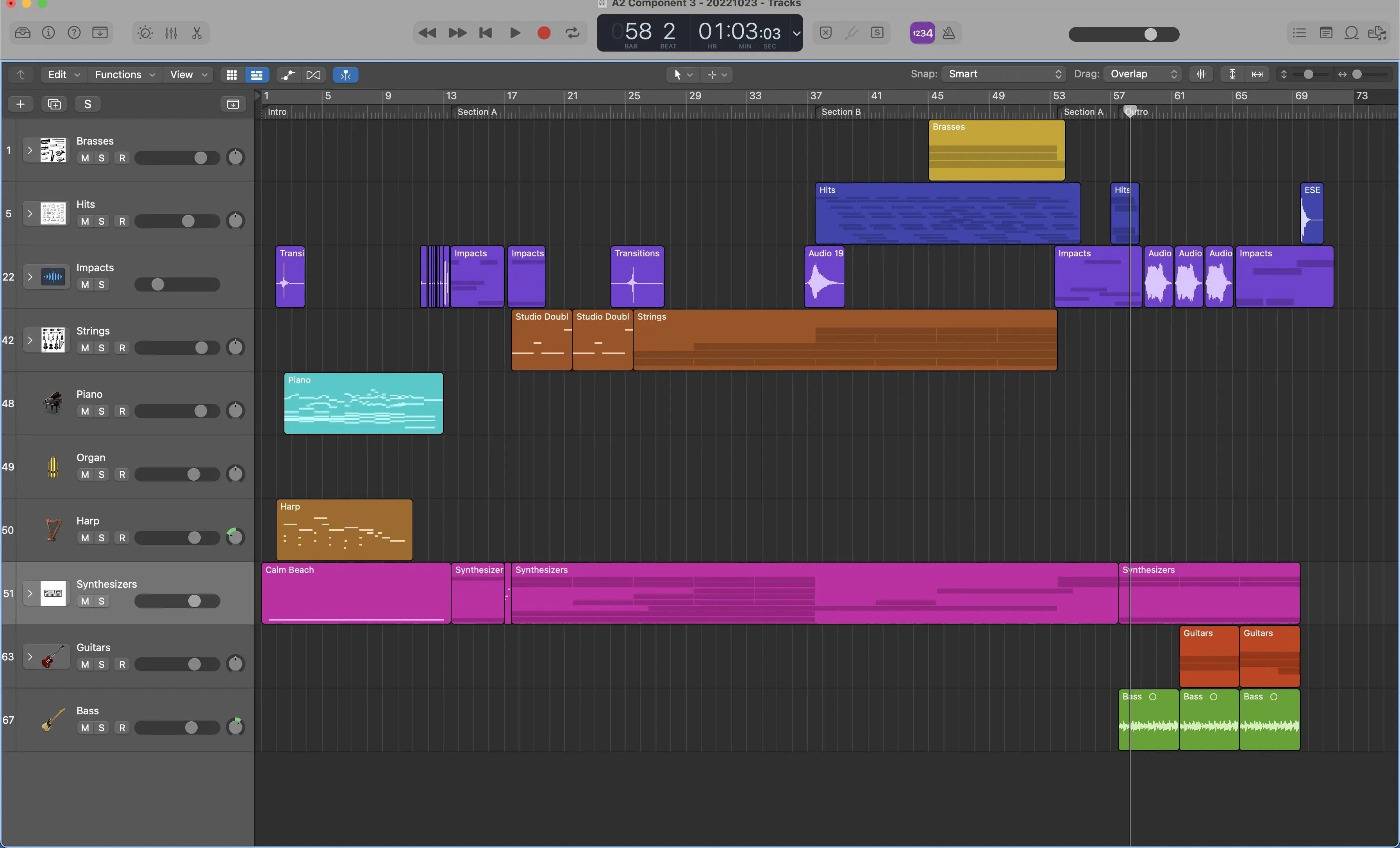Toggle the 1234 count-in button

(922, 33)
